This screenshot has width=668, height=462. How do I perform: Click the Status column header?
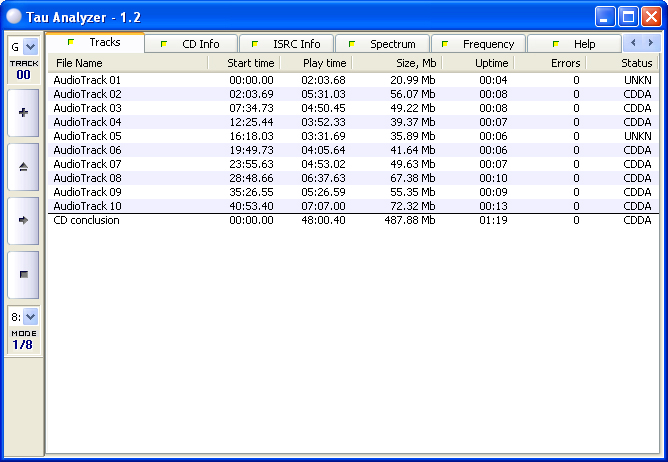point(622,63)
